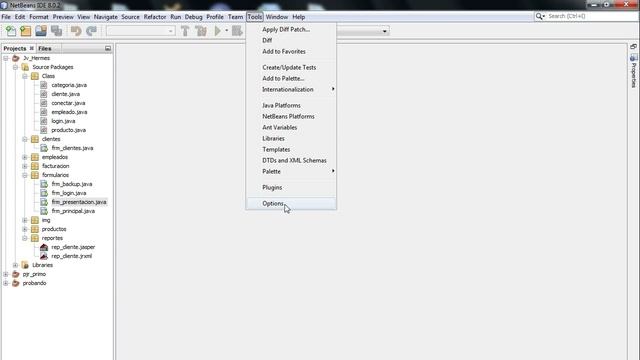Expand the img package node
This screenshot has height=360, width=640.
click(x=24, y=220)
